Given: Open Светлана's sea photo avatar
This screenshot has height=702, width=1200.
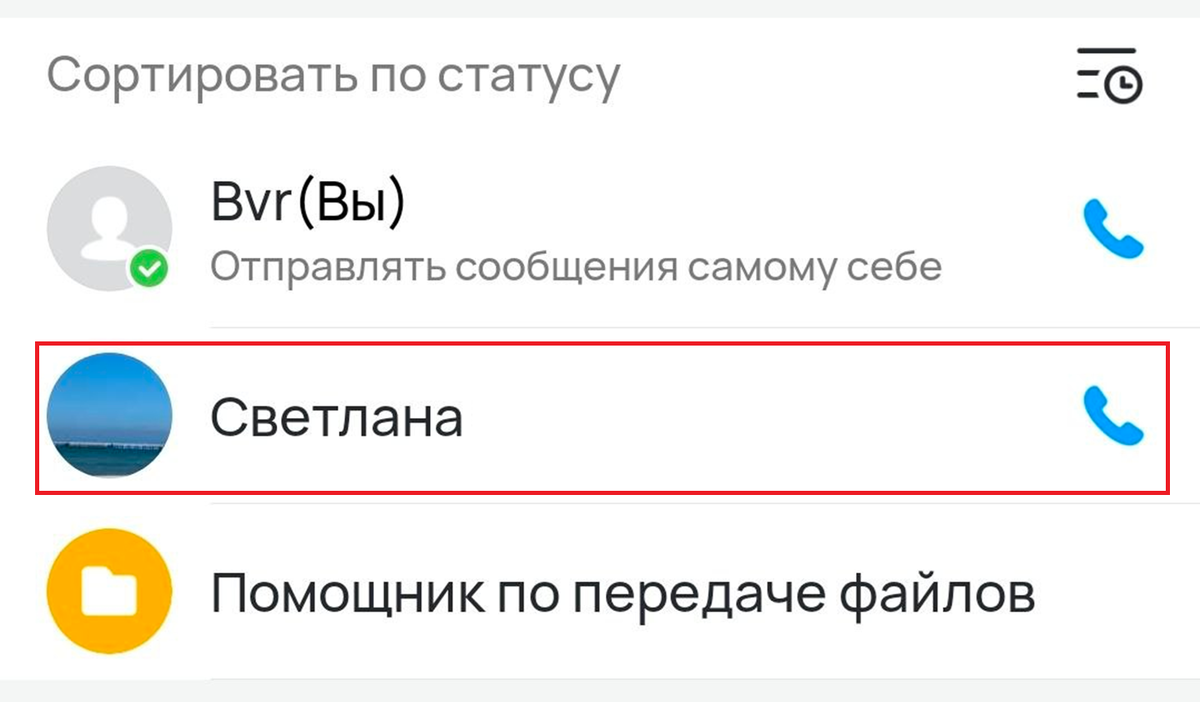Looking at the screenshot, I should pos(110,417).
